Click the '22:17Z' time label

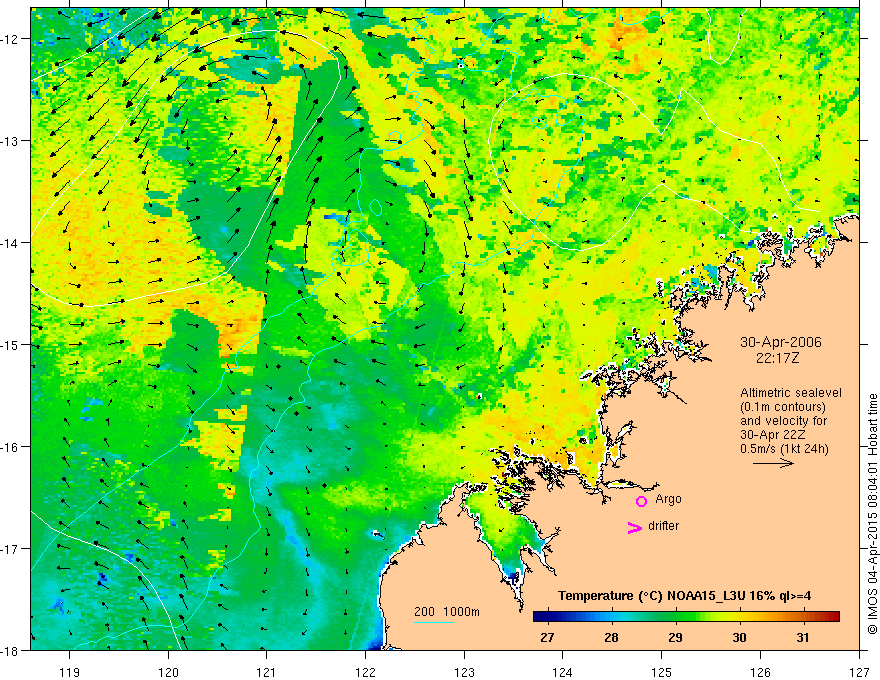(x=777, y=358)
